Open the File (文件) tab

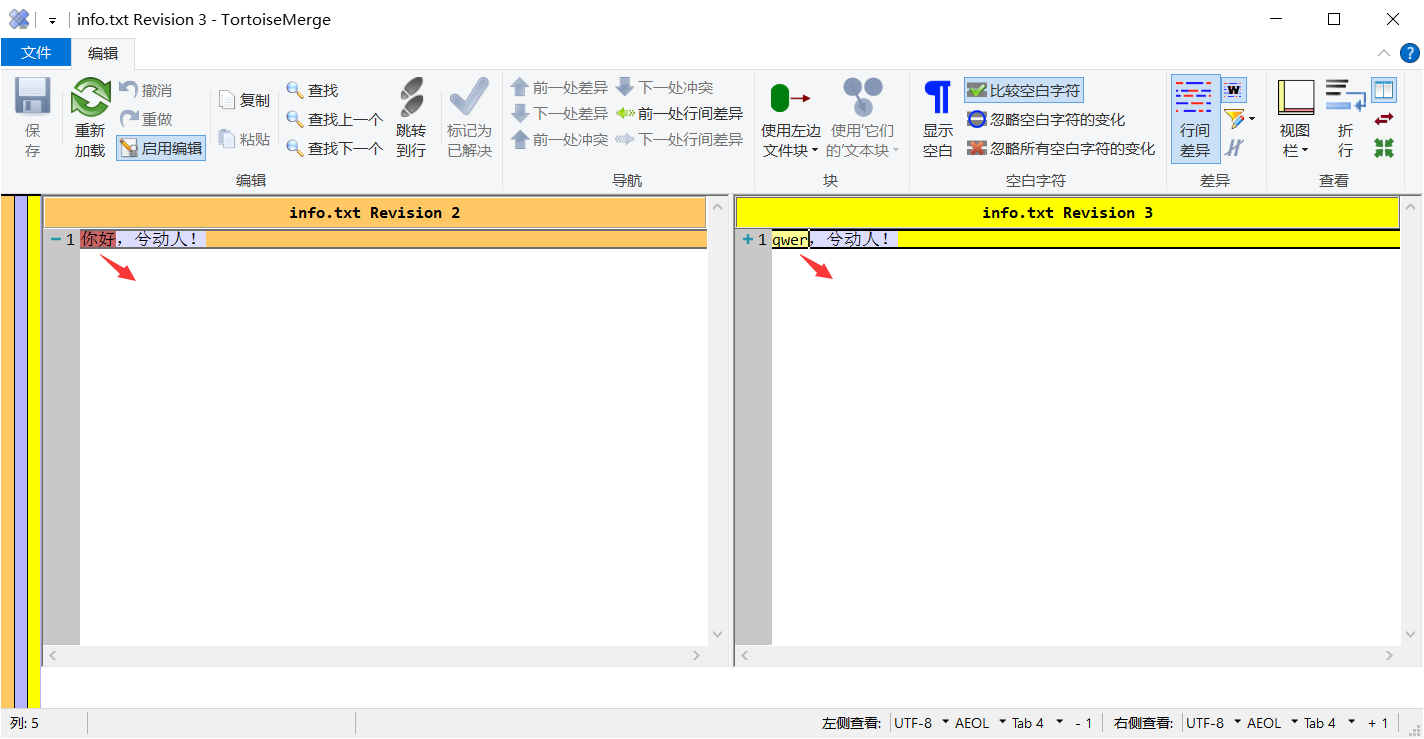point(36,53)
